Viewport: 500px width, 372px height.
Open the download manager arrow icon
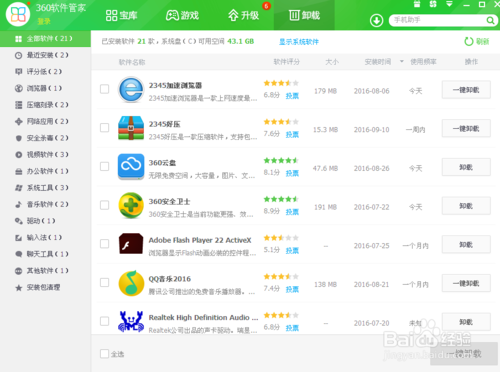[x=376, y=21]
